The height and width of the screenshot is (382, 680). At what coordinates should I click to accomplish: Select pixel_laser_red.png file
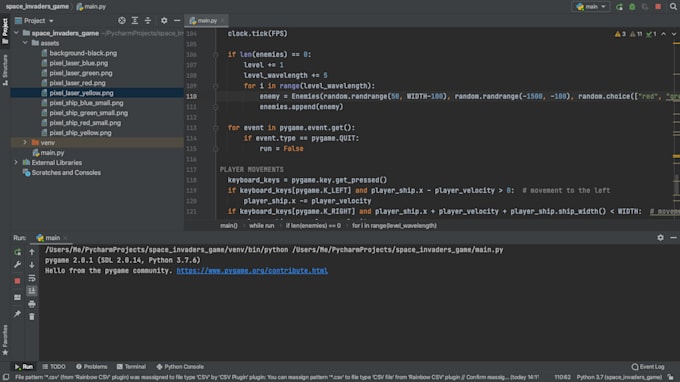pyautogui.click(x=77, y=83)
